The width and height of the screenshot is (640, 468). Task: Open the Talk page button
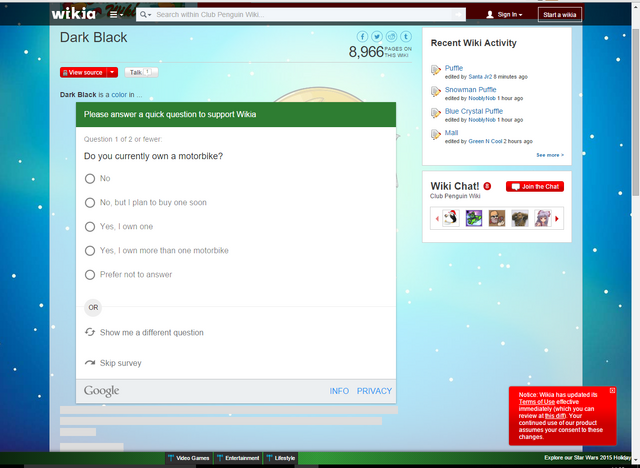[141, 73]
